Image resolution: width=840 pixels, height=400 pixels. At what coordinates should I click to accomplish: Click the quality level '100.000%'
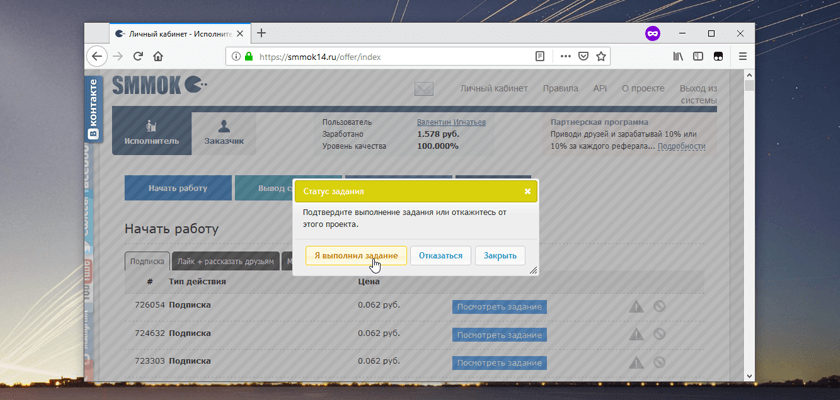coord(438,146)
